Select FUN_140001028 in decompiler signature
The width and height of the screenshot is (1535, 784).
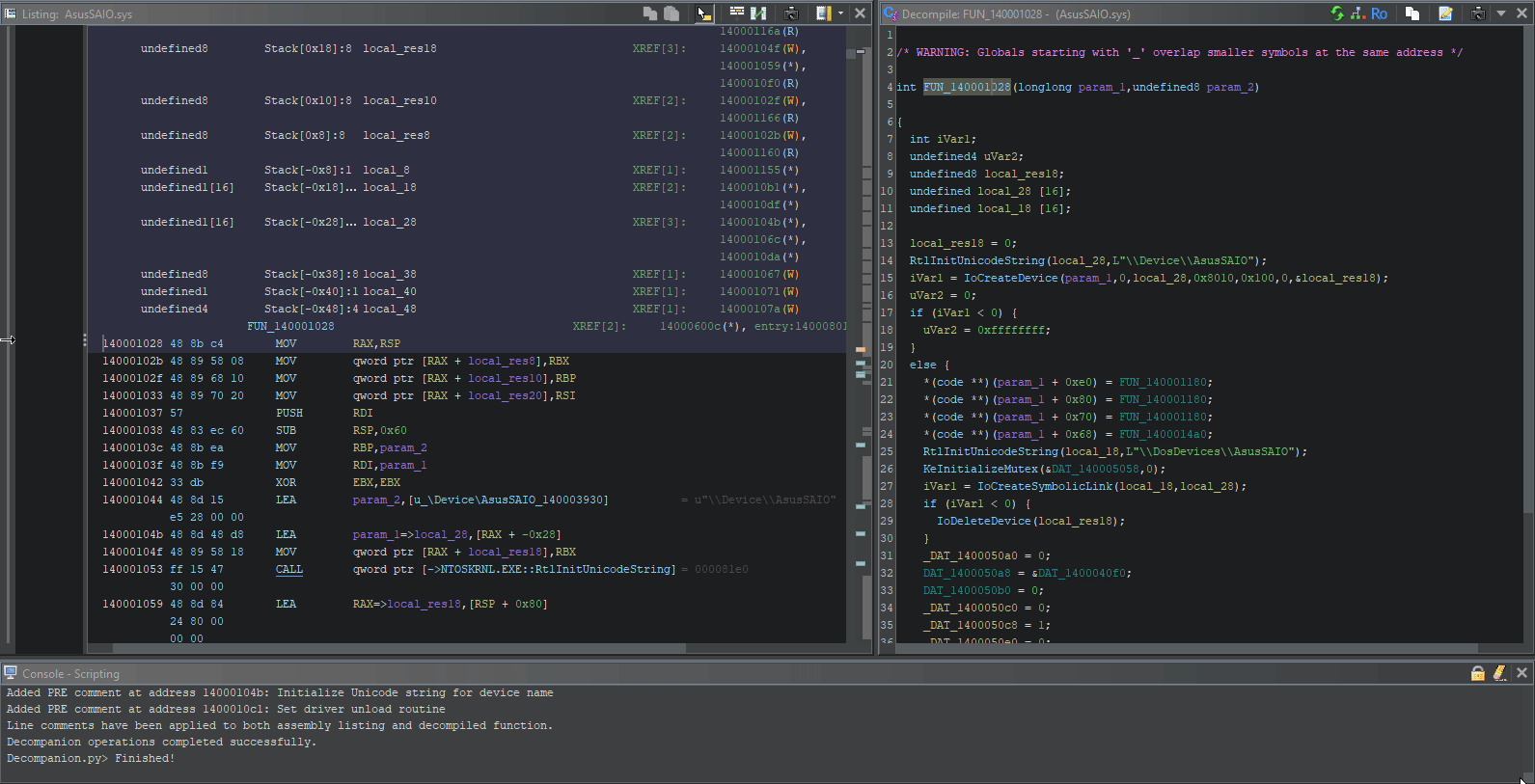pyautogui.click(x=967, y=87)
